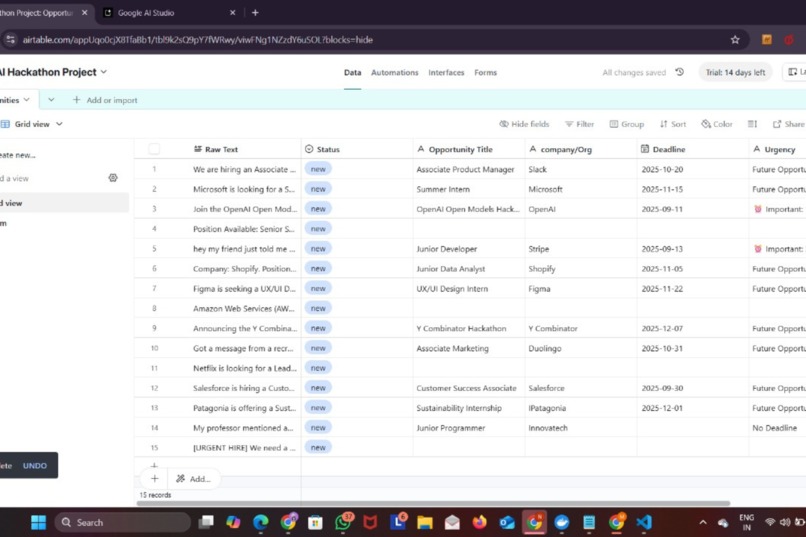
Task: Open a new browser tab
Action: coord(255,12)
